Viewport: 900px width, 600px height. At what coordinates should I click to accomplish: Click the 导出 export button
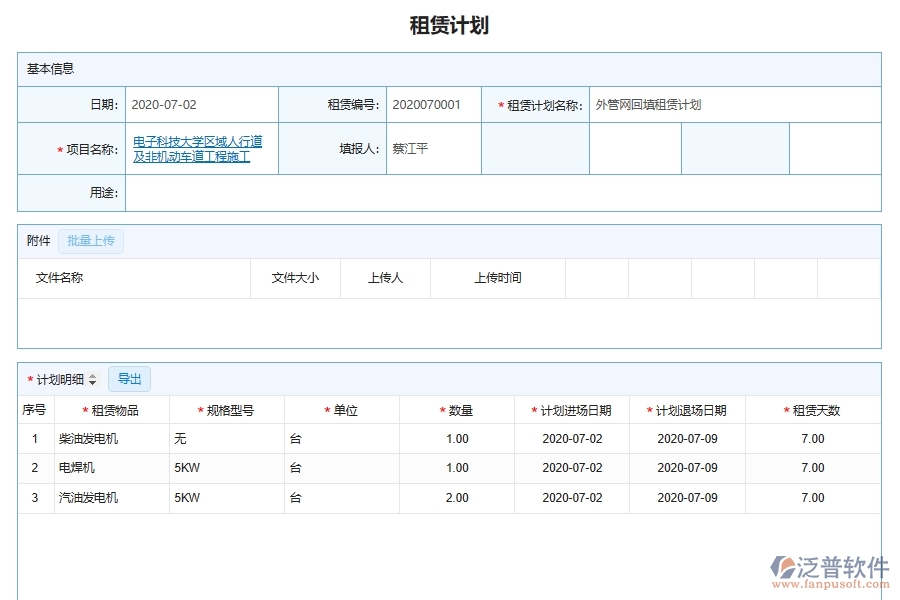tap(128, 378)
